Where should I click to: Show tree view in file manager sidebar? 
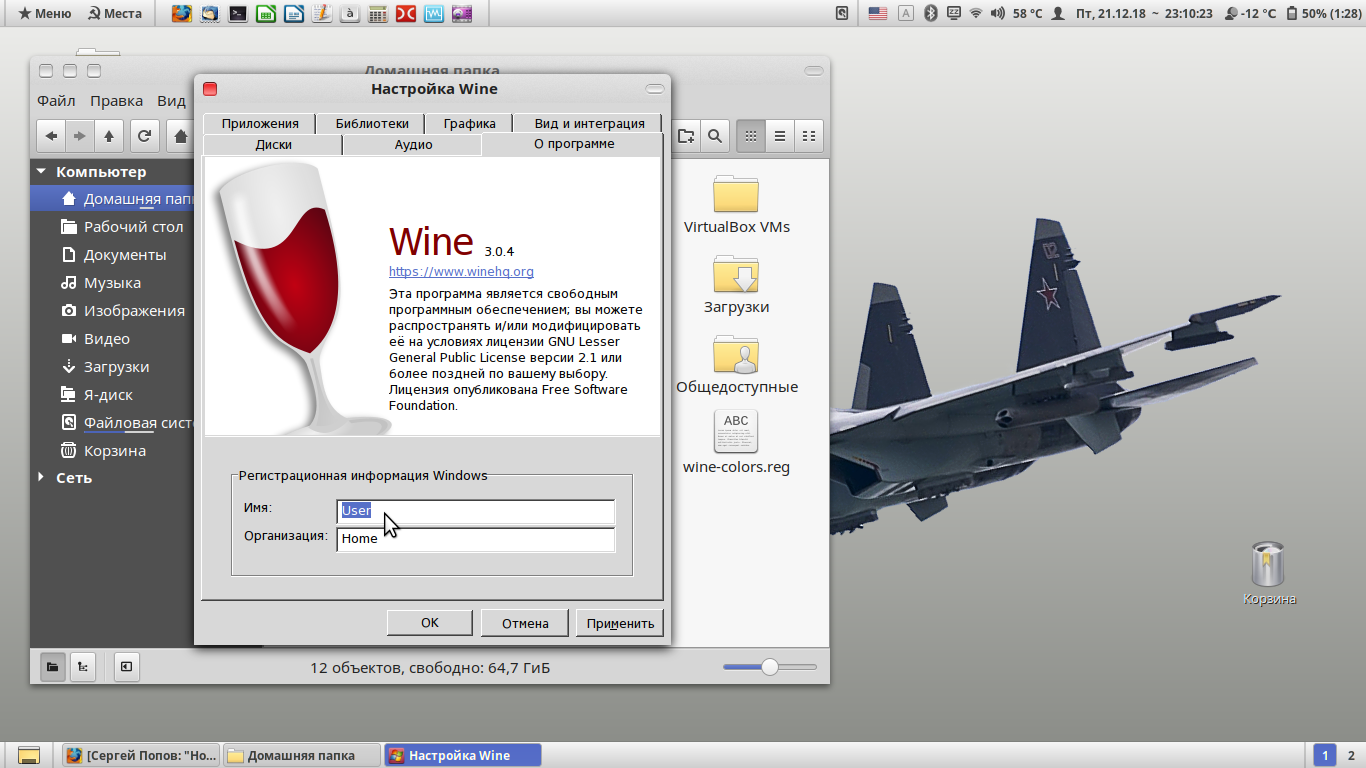pos(83,666)
